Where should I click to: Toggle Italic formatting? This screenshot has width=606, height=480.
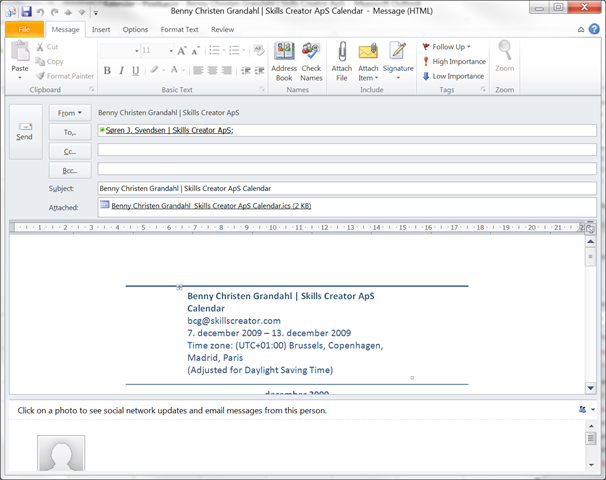(x=121, y=70)
